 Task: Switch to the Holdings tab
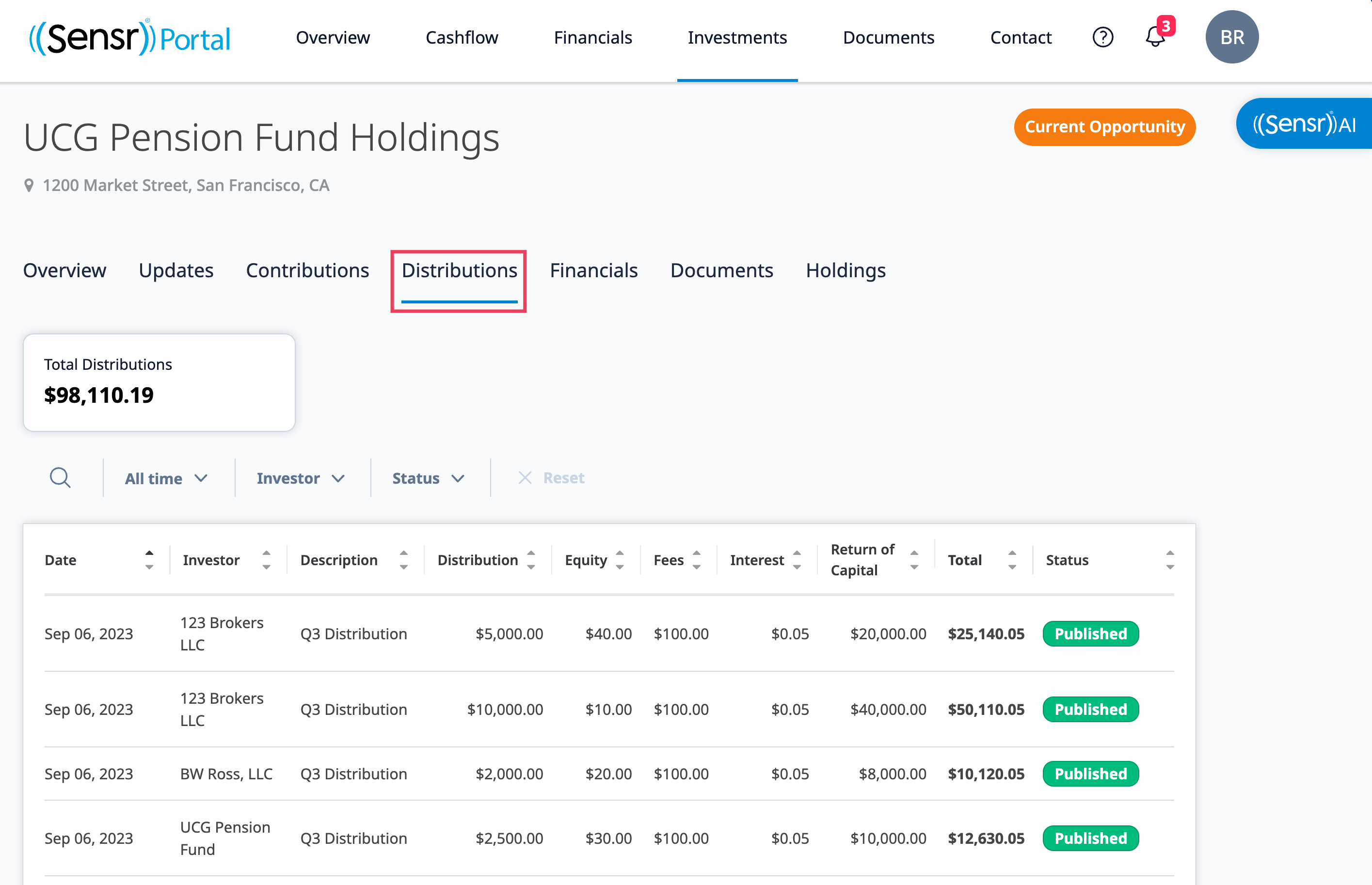pyautogui.click(x=846, y=270)
